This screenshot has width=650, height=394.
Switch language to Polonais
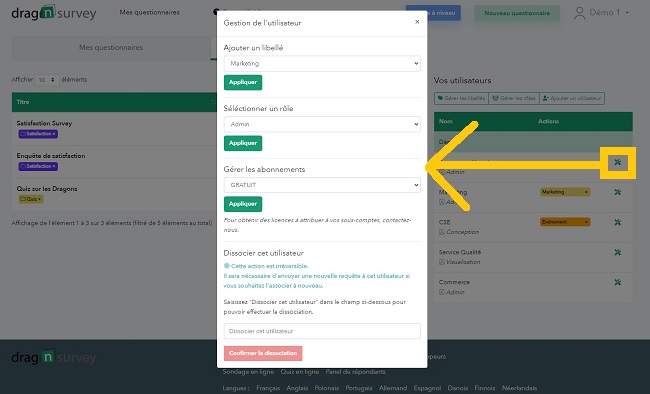click(x=327, y=388)
